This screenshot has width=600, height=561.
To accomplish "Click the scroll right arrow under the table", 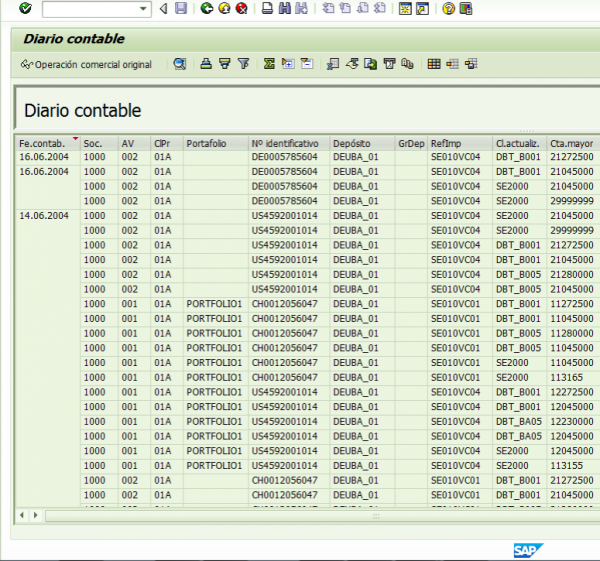I will (x=35, y=515).
